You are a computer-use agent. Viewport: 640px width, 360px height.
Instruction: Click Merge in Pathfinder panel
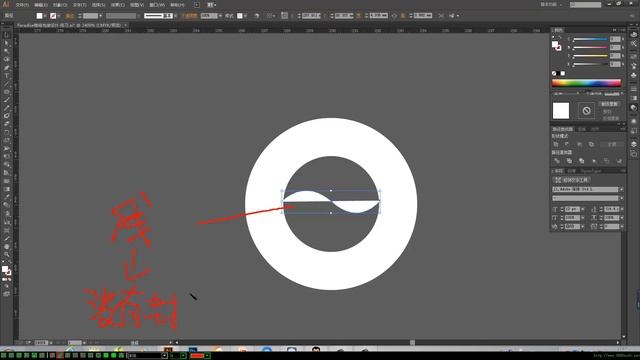[x=582, y=161]
